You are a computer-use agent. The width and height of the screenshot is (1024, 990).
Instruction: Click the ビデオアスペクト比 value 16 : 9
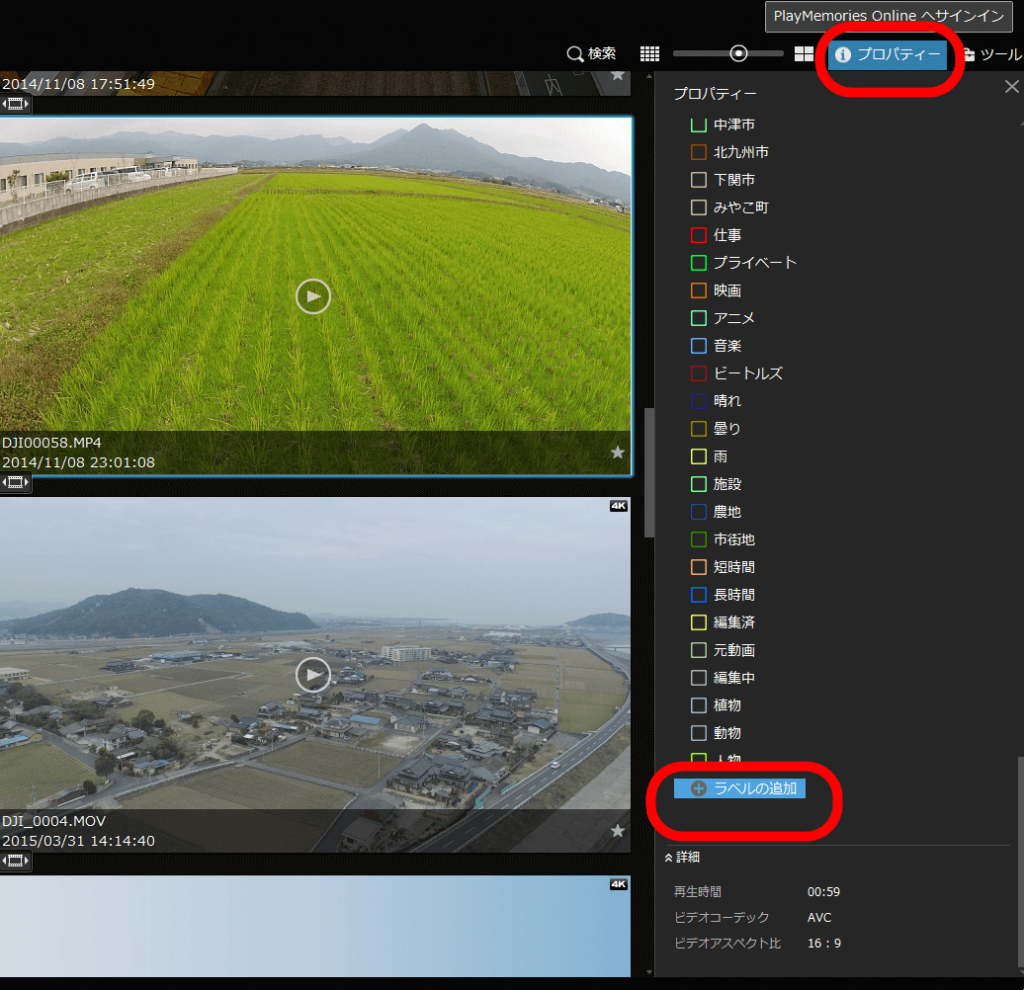pos(824,943)
